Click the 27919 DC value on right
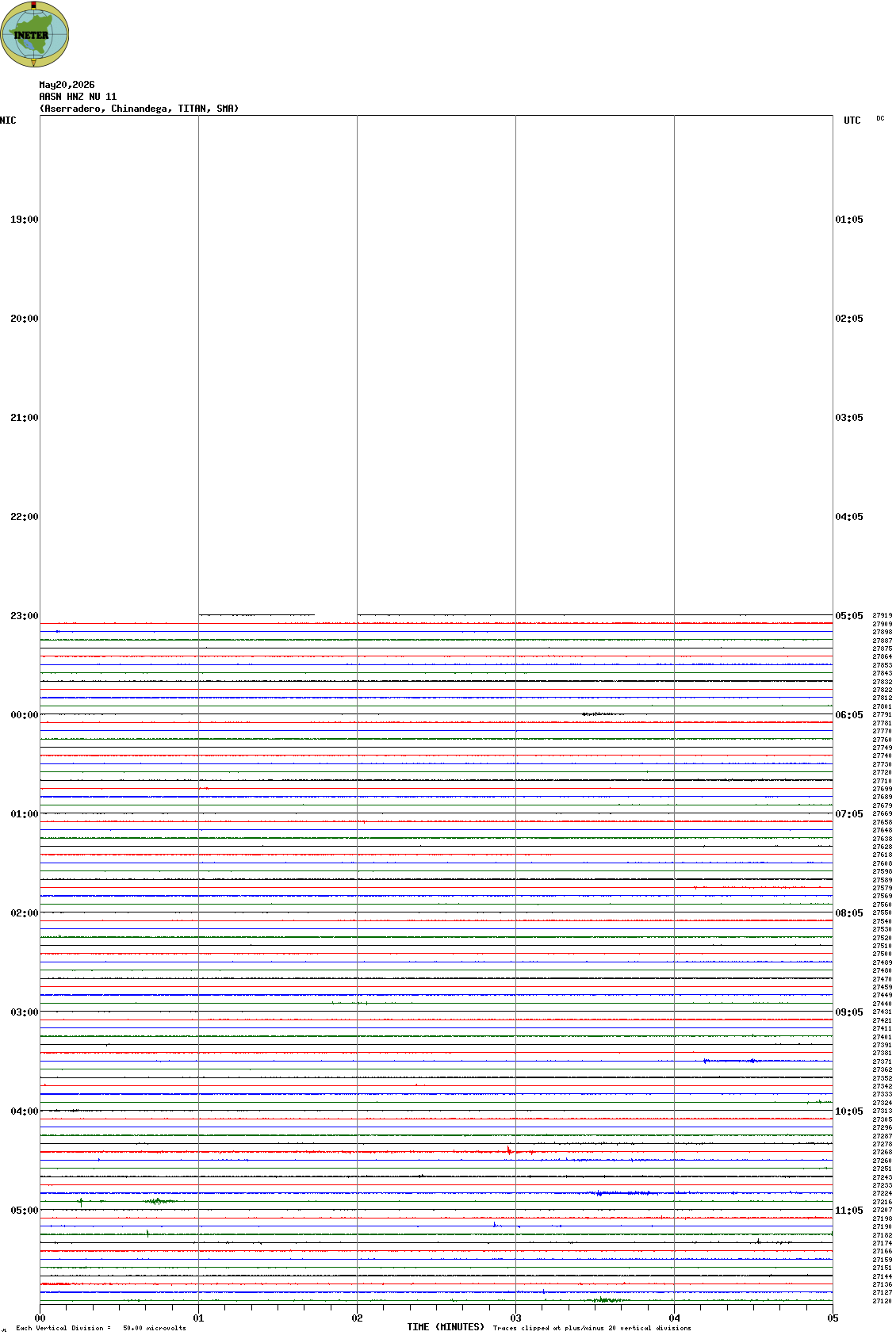The width and height of the screenshot is (896, 1339). click(x=883, y=615)
